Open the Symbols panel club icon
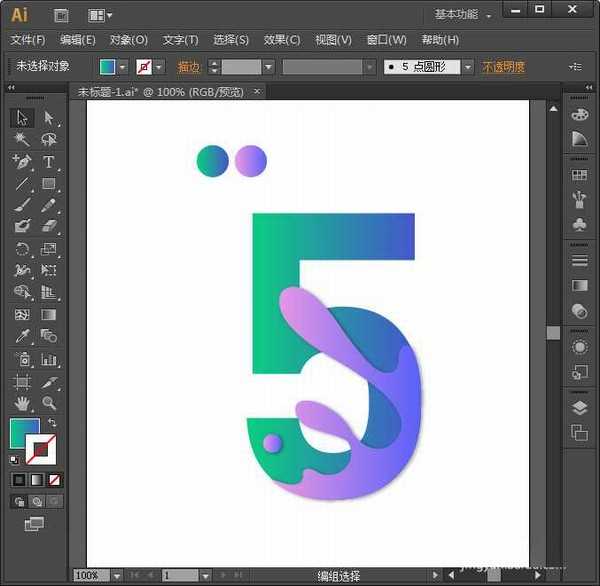The height and width of the screenshot is (586, 600). coord(579,225)
